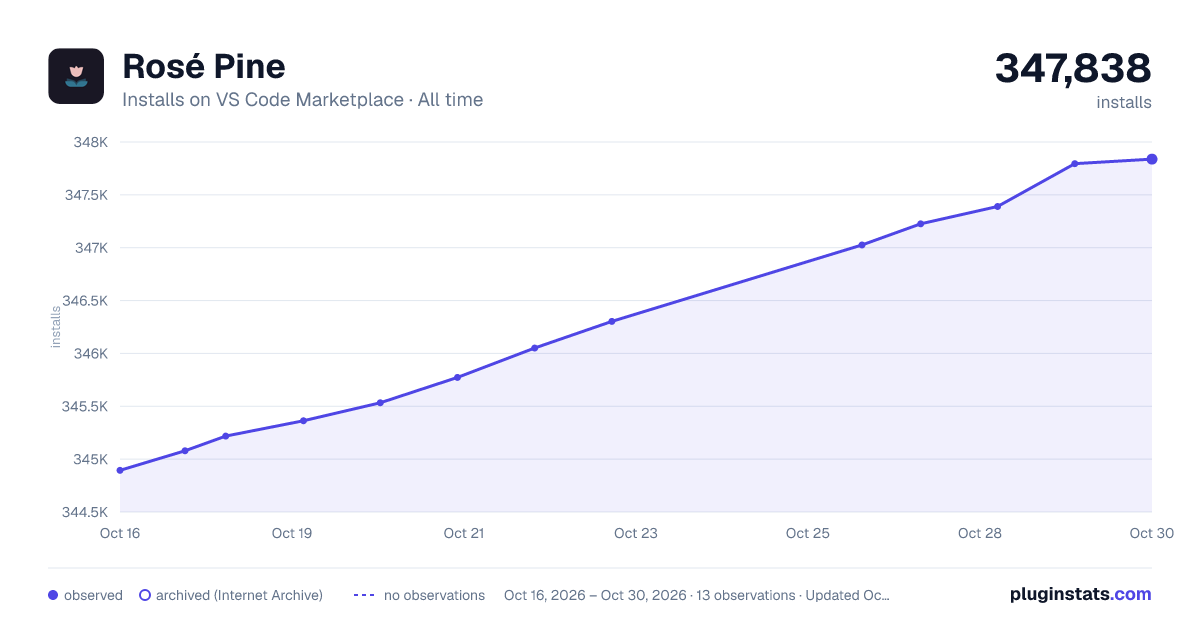Click the 344.5K y-axis label
The width and height of the screenshot is (1200, 630).
coord(85,513)
